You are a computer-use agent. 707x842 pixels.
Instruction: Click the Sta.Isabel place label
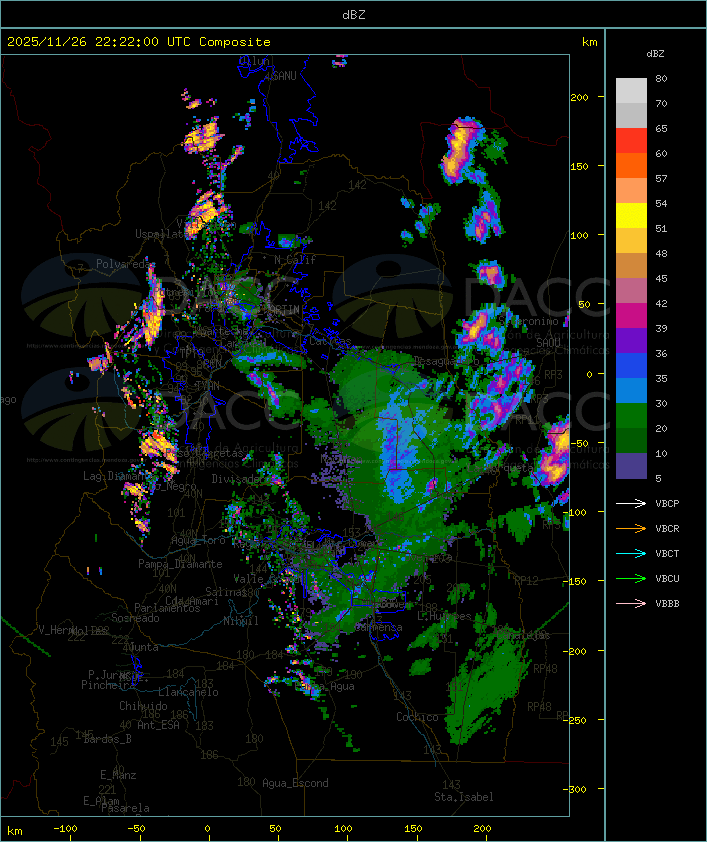[x=463, y=797]
